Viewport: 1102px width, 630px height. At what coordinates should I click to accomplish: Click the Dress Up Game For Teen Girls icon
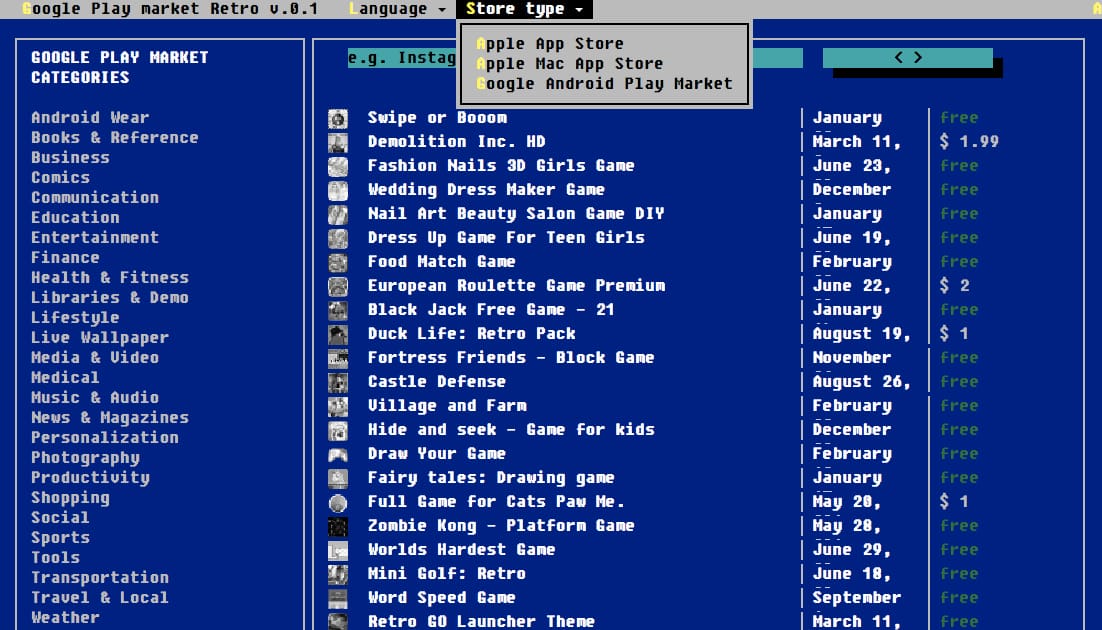pyautogui.click(x=338, y=238)
